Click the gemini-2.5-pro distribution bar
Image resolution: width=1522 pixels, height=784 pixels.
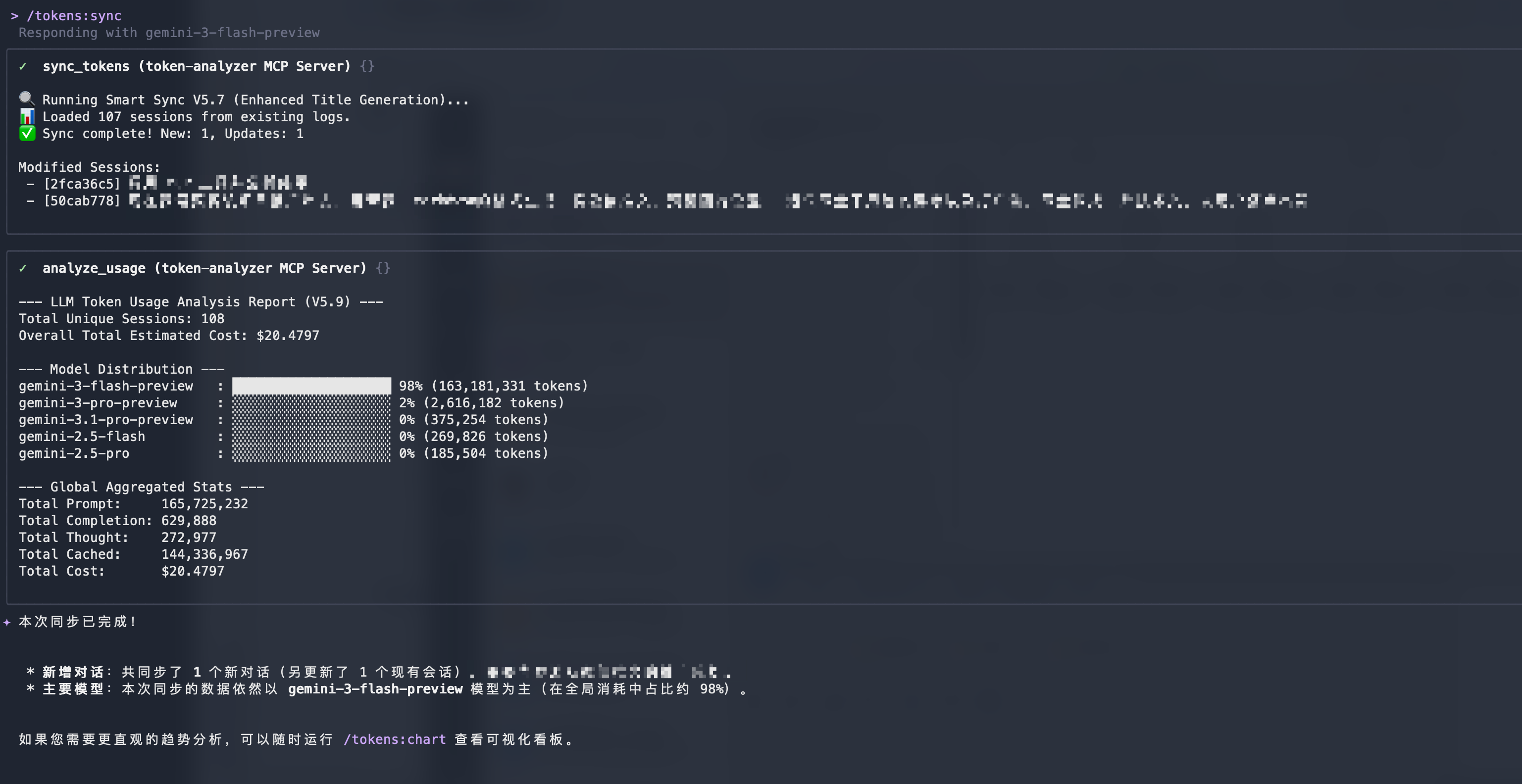[311, 453]
